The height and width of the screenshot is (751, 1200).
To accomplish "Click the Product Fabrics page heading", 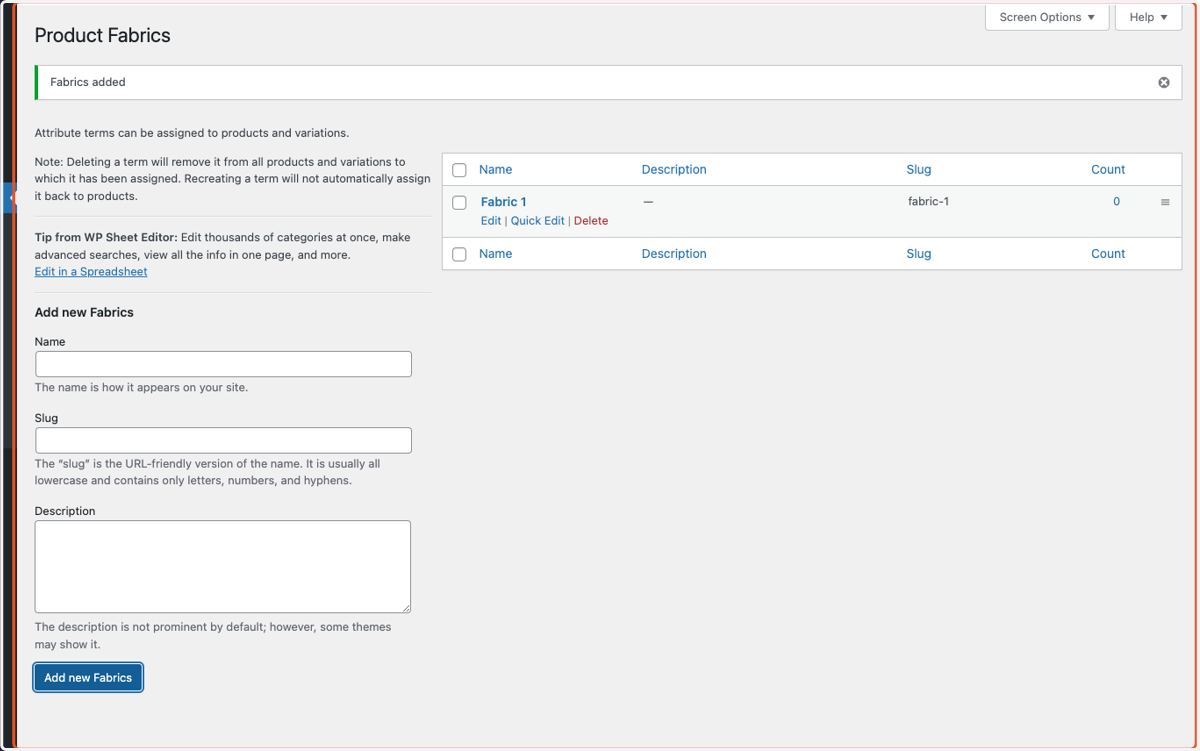I will (x=103, y=35).
